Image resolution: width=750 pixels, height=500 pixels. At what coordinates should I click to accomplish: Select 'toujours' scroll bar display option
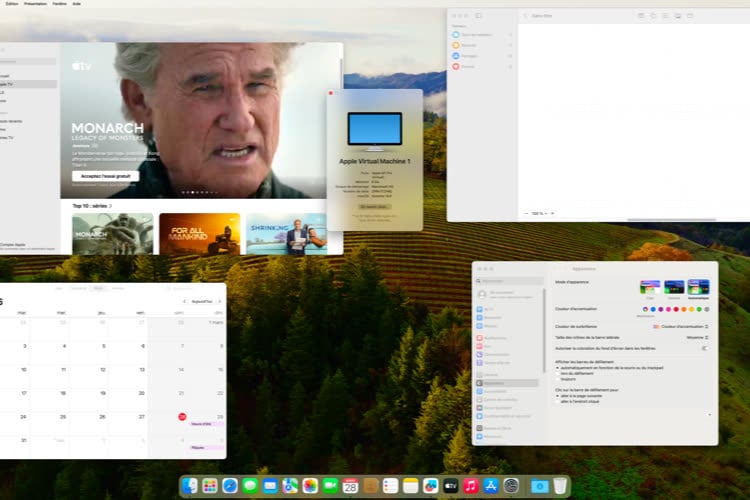(558, 379)
